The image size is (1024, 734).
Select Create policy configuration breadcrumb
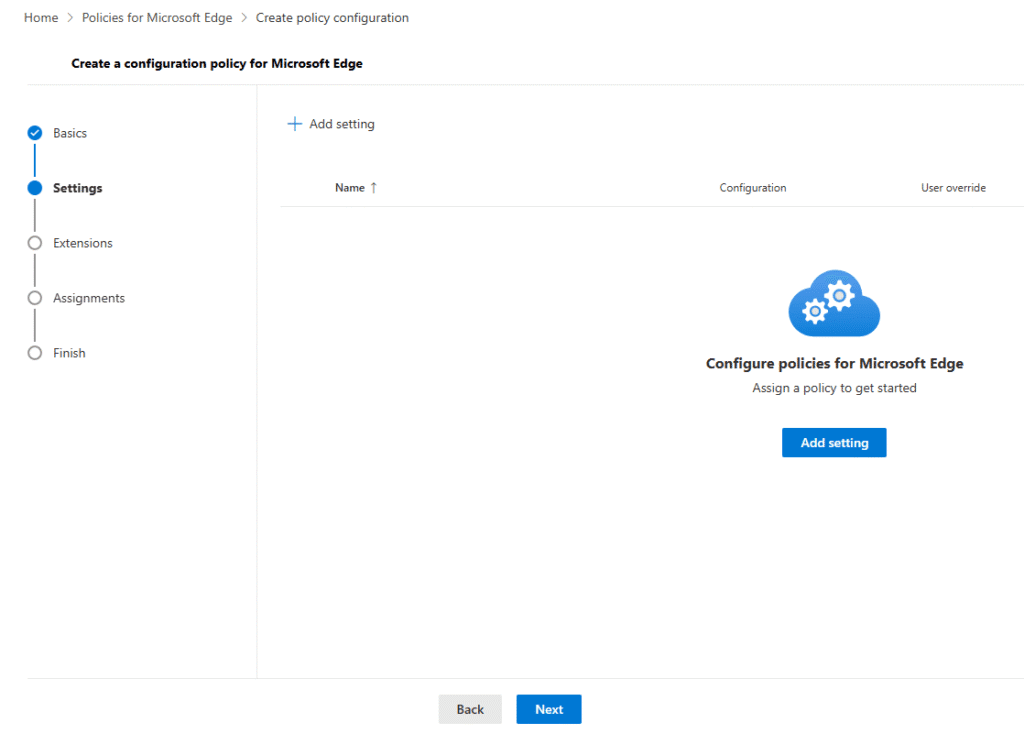[332, 18]
